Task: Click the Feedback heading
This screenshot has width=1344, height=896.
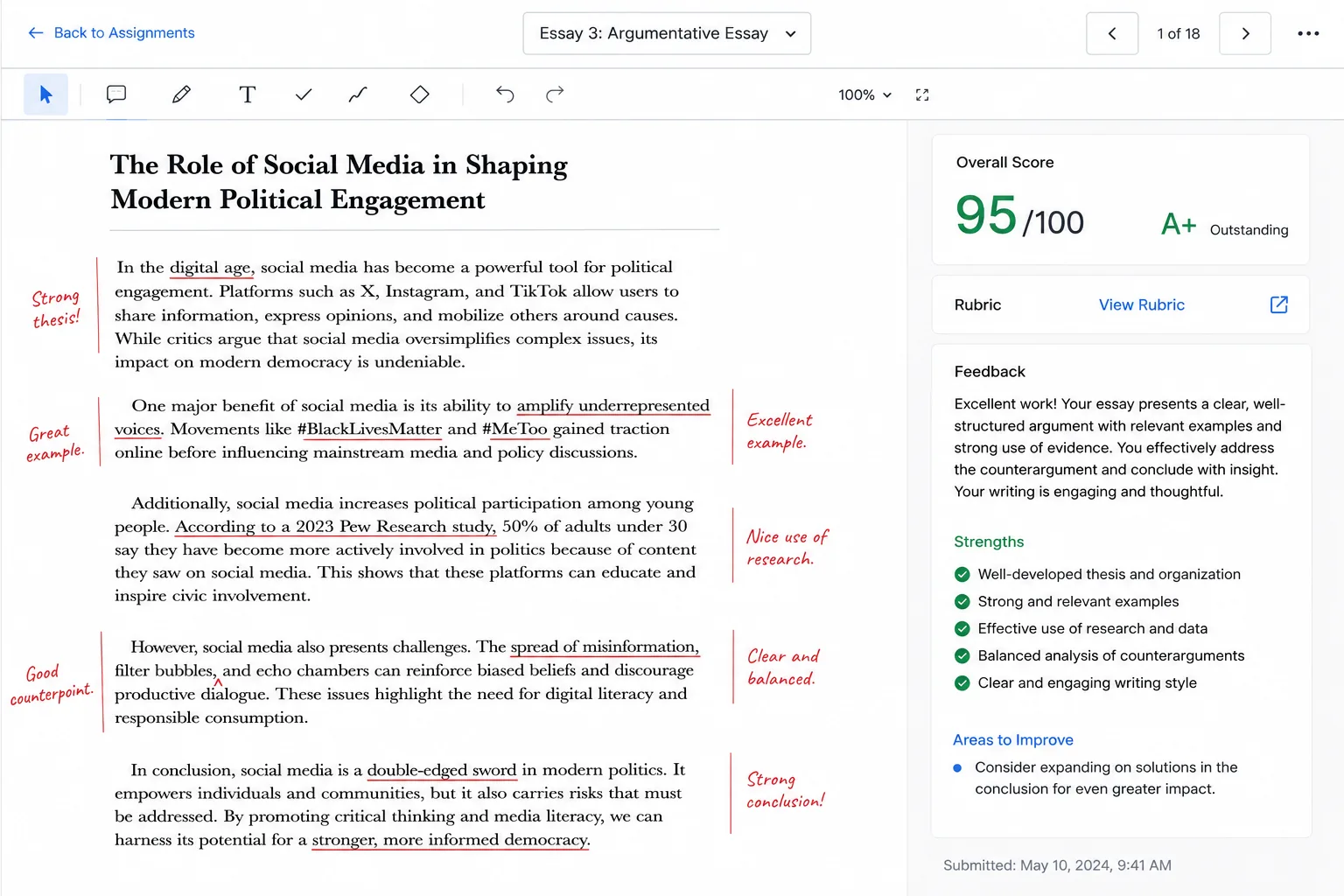Action: (x=990, y=372)
